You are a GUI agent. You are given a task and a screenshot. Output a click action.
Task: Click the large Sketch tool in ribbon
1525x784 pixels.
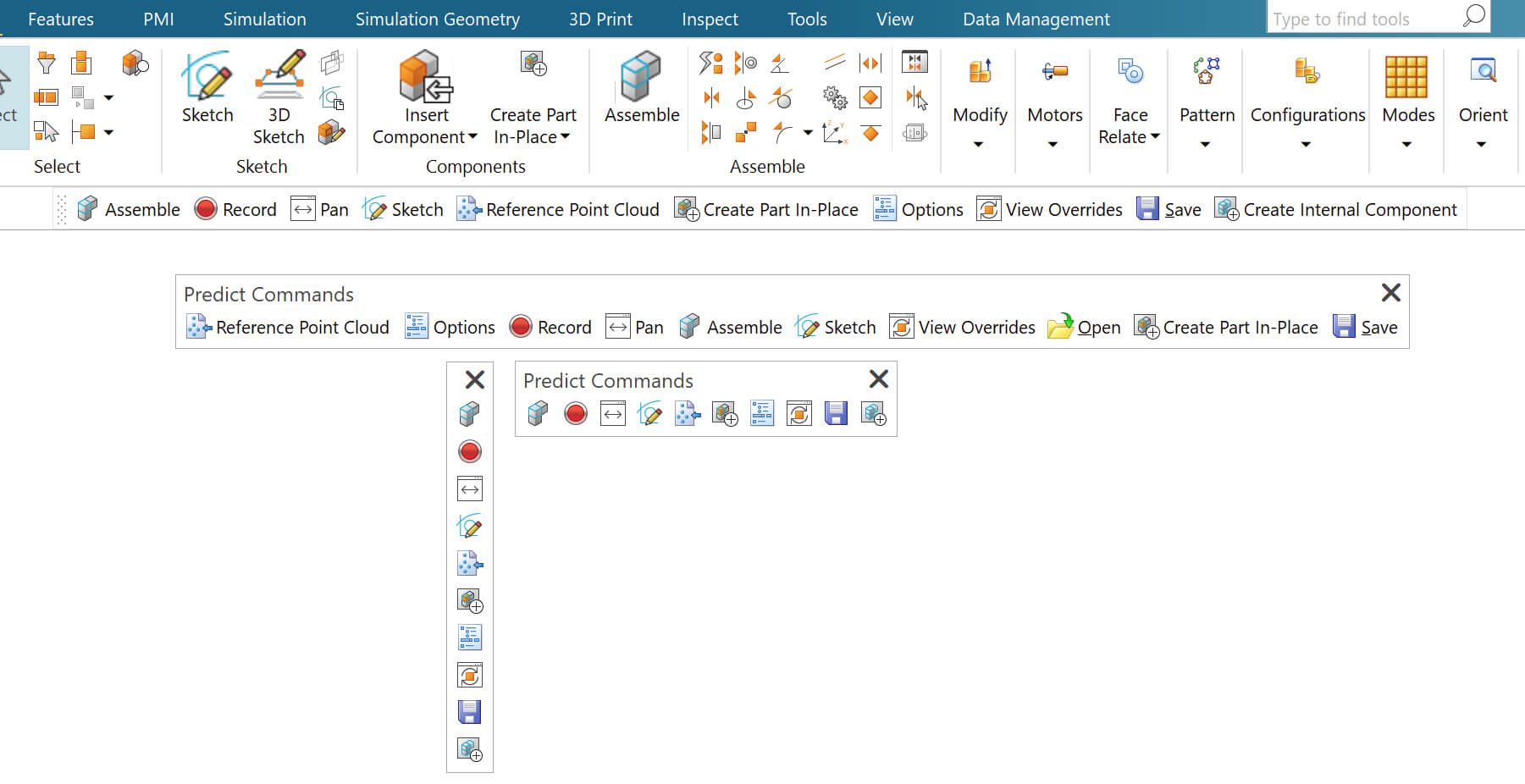(x=207, y=88)
